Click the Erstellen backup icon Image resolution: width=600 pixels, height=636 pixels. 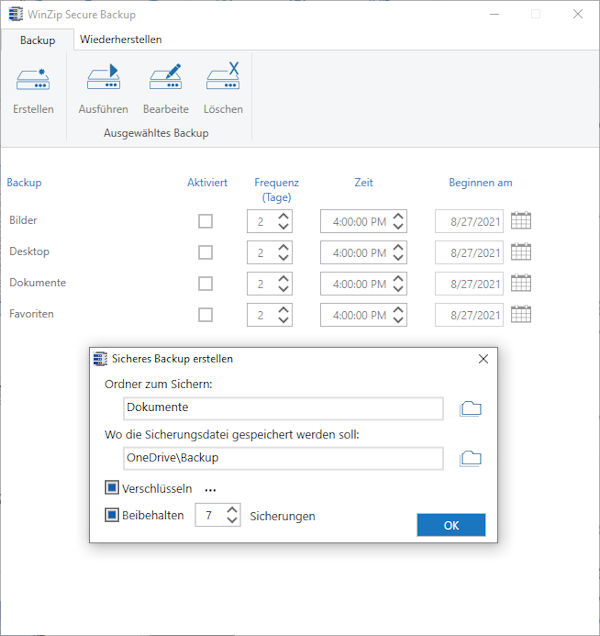point(33,79)
